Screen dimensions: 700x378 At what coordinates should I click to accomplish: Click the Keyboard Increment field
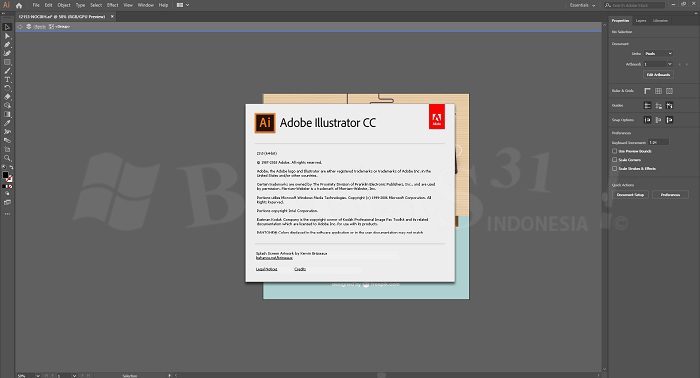pos(658,142)
